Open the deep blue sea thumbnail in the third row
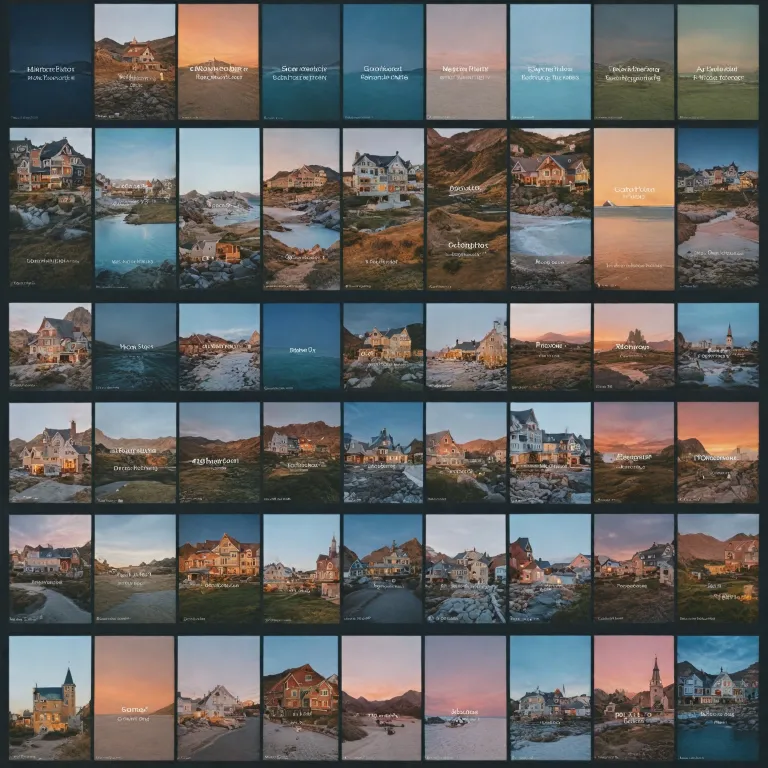The image size is (768, 768). 301,346
